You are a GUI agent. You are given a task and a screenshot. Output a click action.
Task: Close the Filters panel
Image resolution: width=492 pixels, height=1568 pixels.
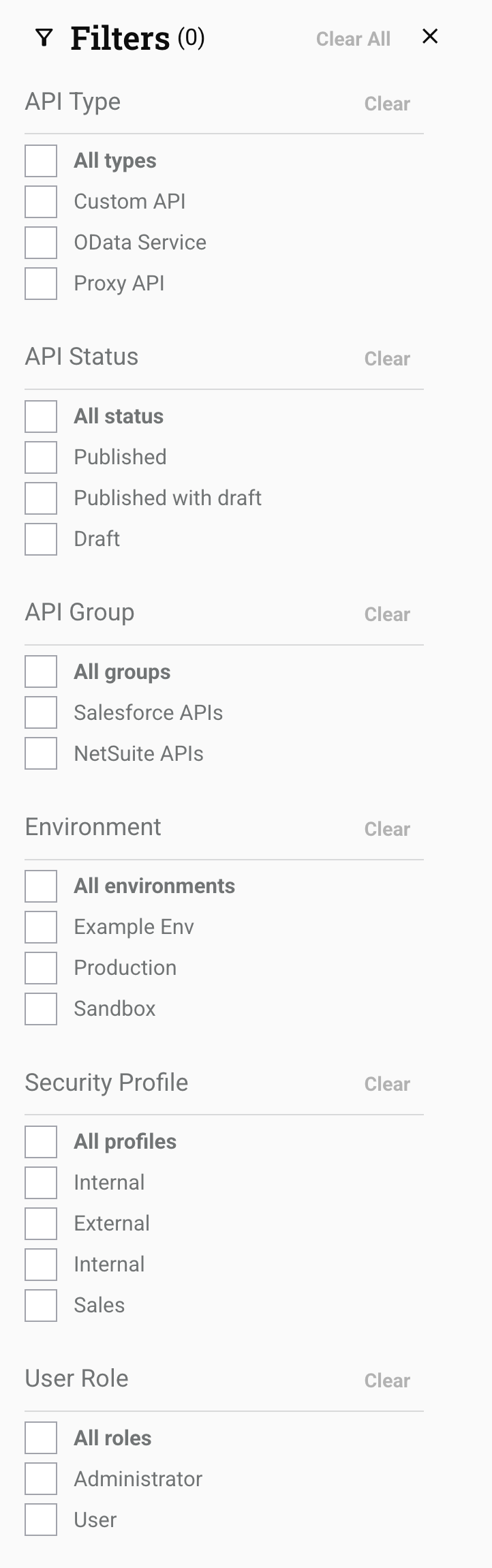430,37
